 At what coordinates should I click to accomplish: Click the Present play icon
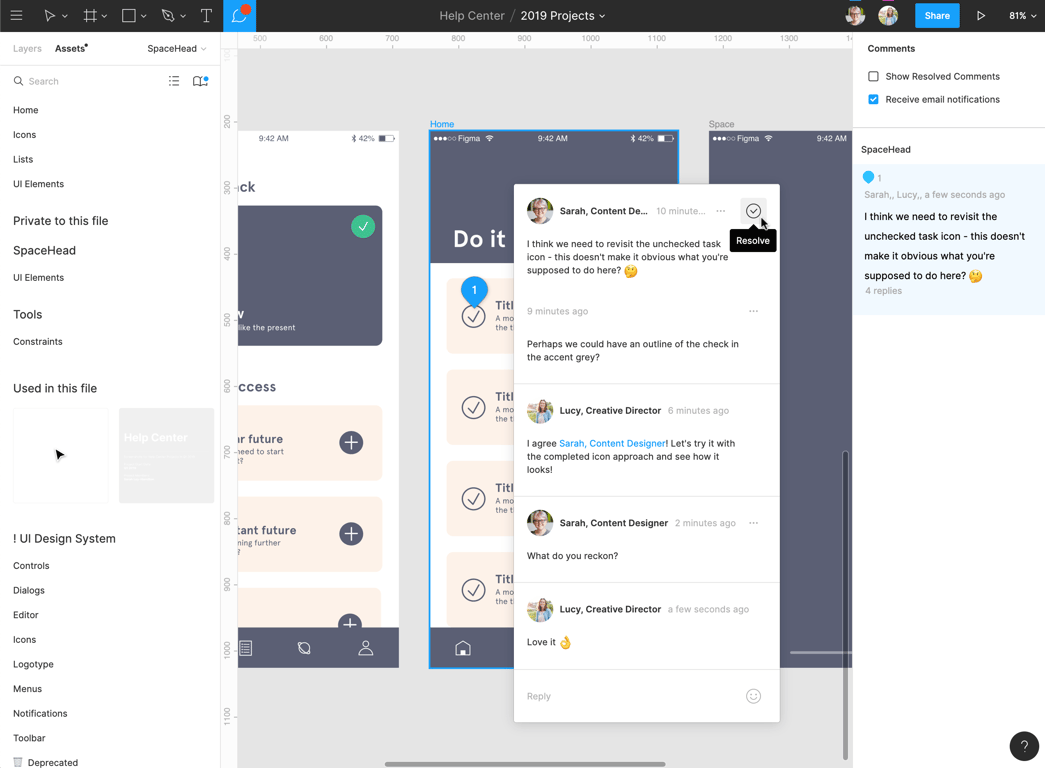tap(981, 16)
